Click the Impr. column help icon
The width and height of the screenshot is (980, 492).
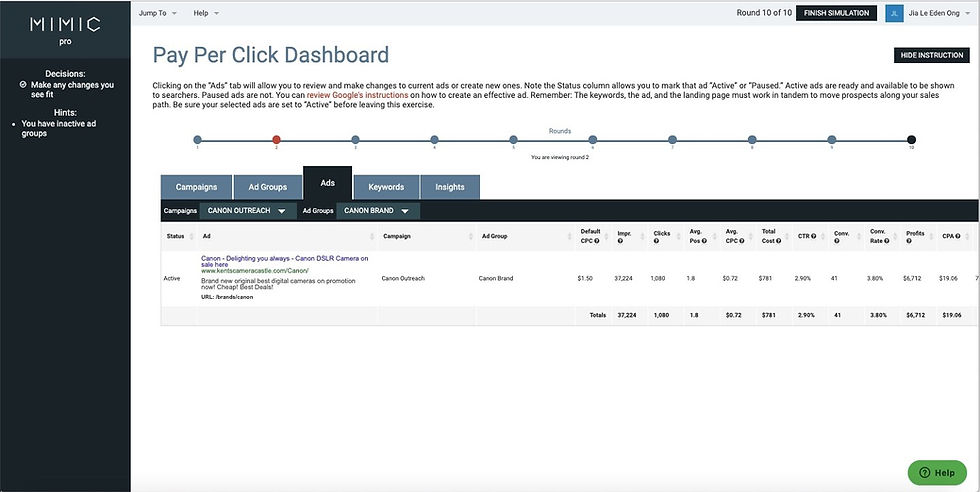click(620, 241)
